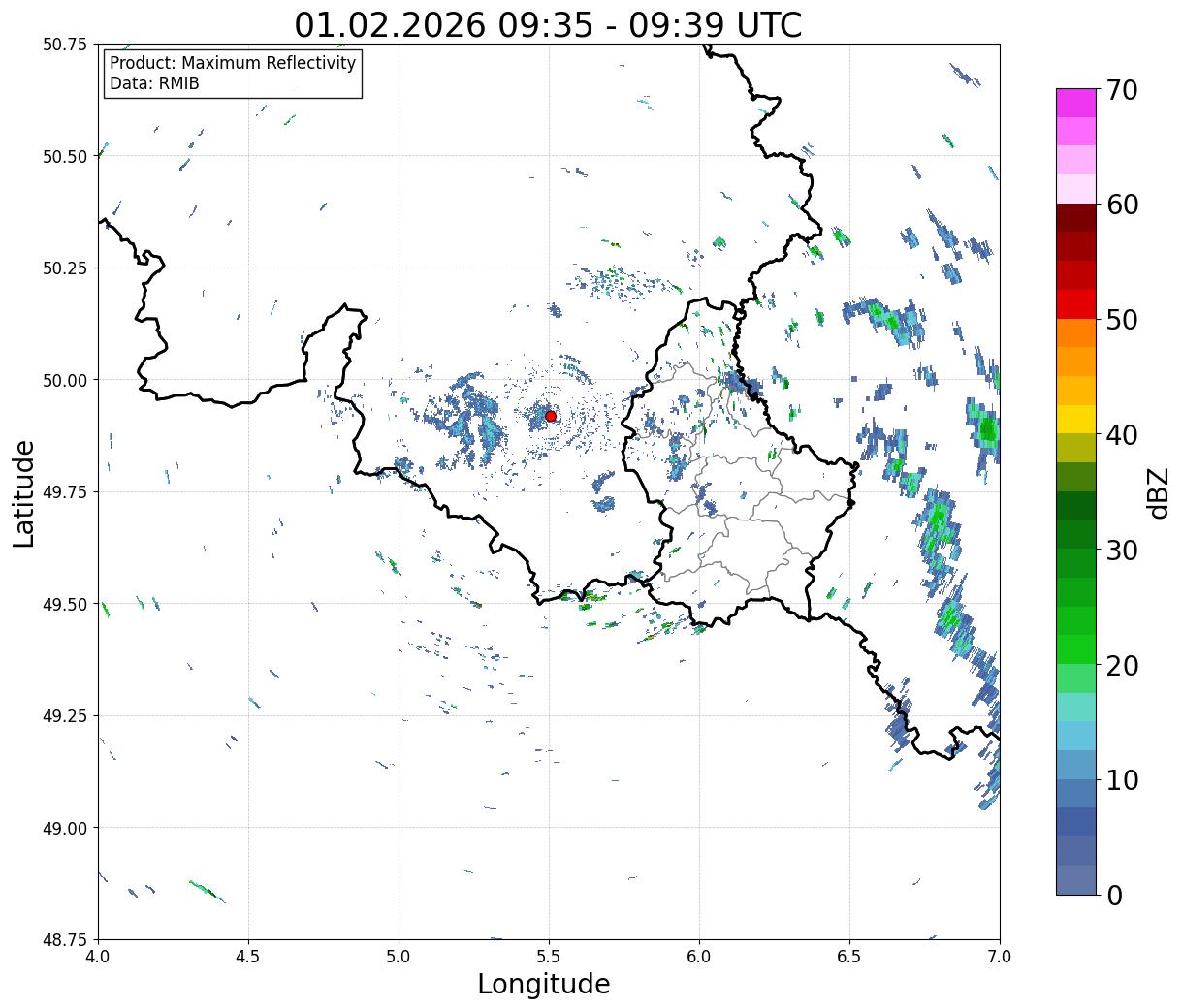
Task: Click the magenta swatch at colorbar top
Action: pos(1076,103)
